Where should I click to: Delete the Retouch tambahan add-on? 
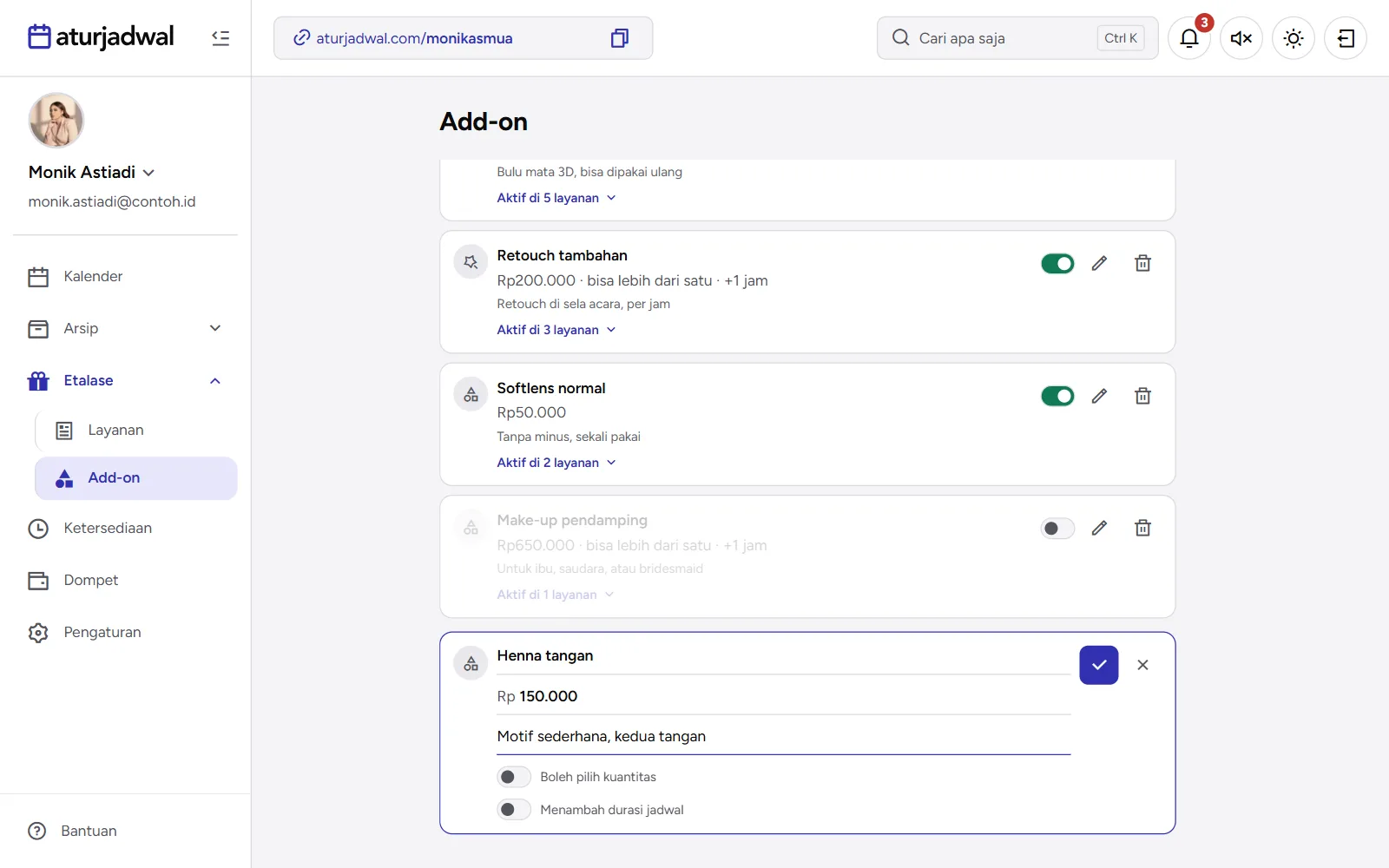[1142, 263]
